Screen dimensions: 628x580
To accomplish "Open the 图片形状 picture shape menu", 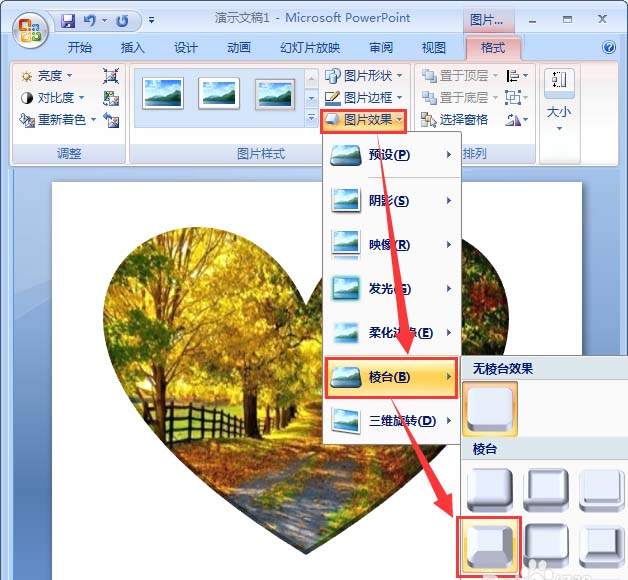I will pyautogui.click(x=363, y=76).
